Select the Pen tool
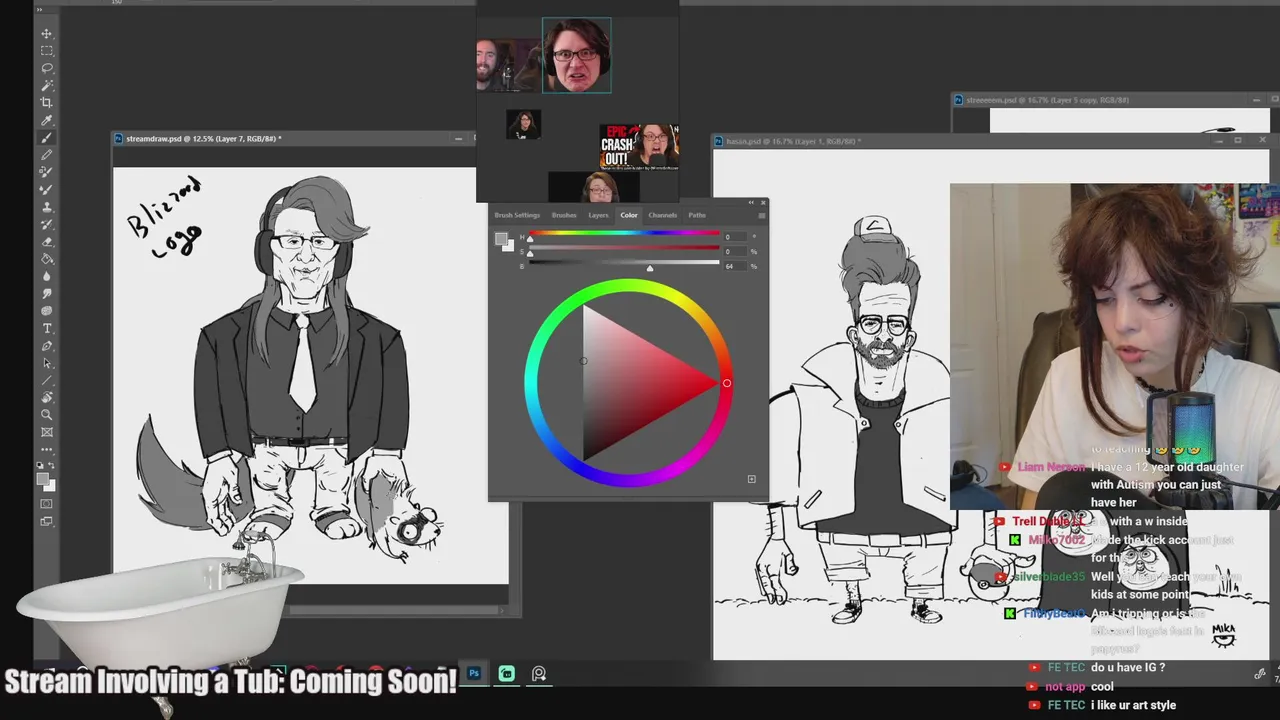Screen dimensions: 1280x720 [47, 346]
